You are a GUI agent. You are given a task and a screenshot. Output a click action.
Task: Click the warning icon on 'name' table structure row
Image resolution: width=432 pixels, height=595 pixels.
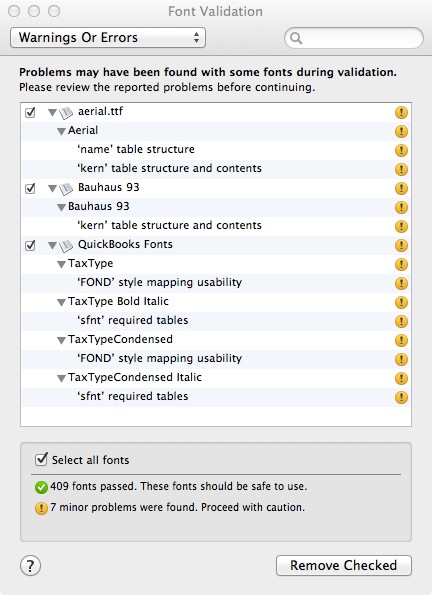pyautogui.click(x=401, y=150)
